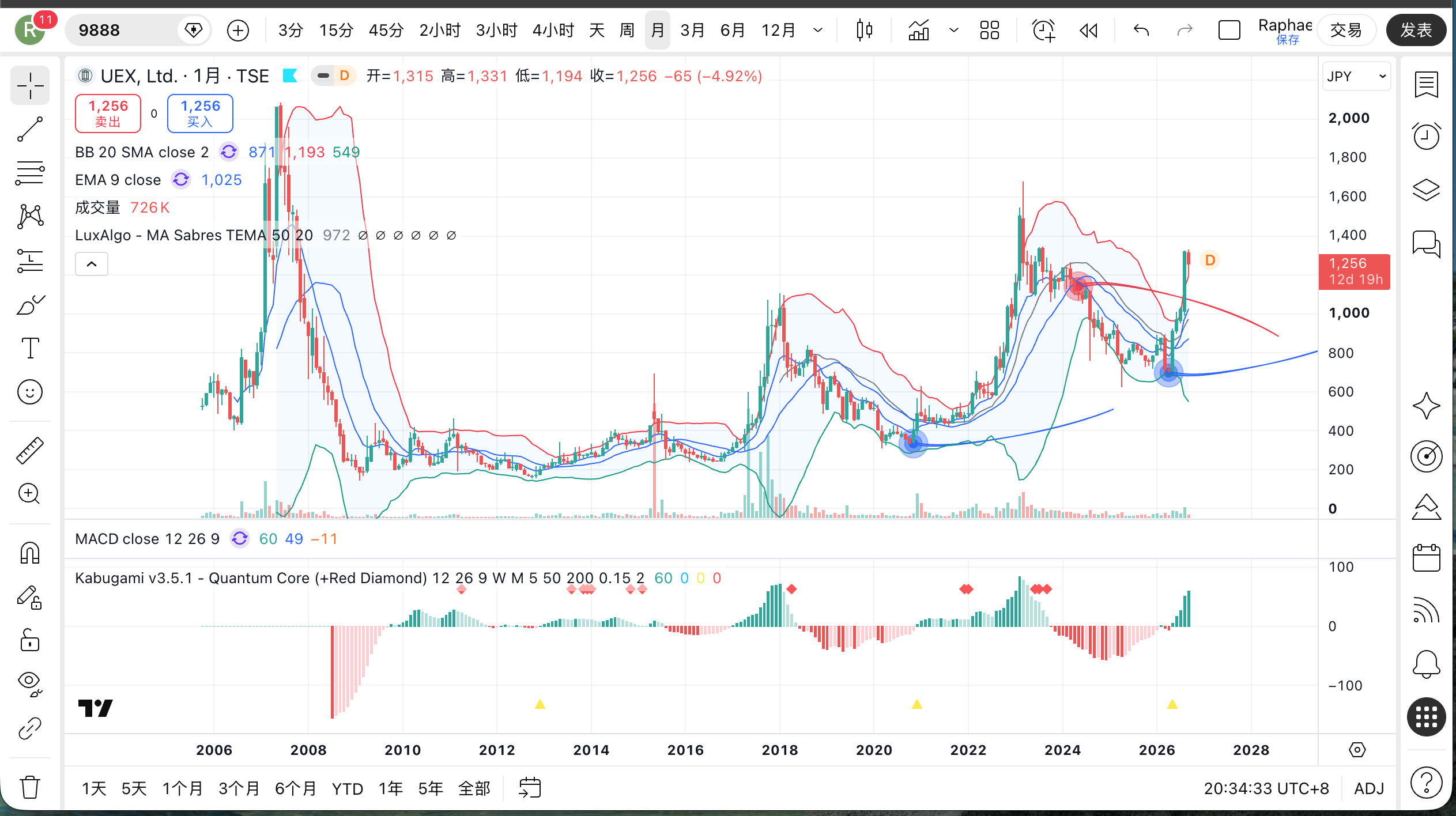Image resolution: width=1456 pixels, height=816 pixels.
Task: Open the user profile menu avatar
Action: click(30, 30)
